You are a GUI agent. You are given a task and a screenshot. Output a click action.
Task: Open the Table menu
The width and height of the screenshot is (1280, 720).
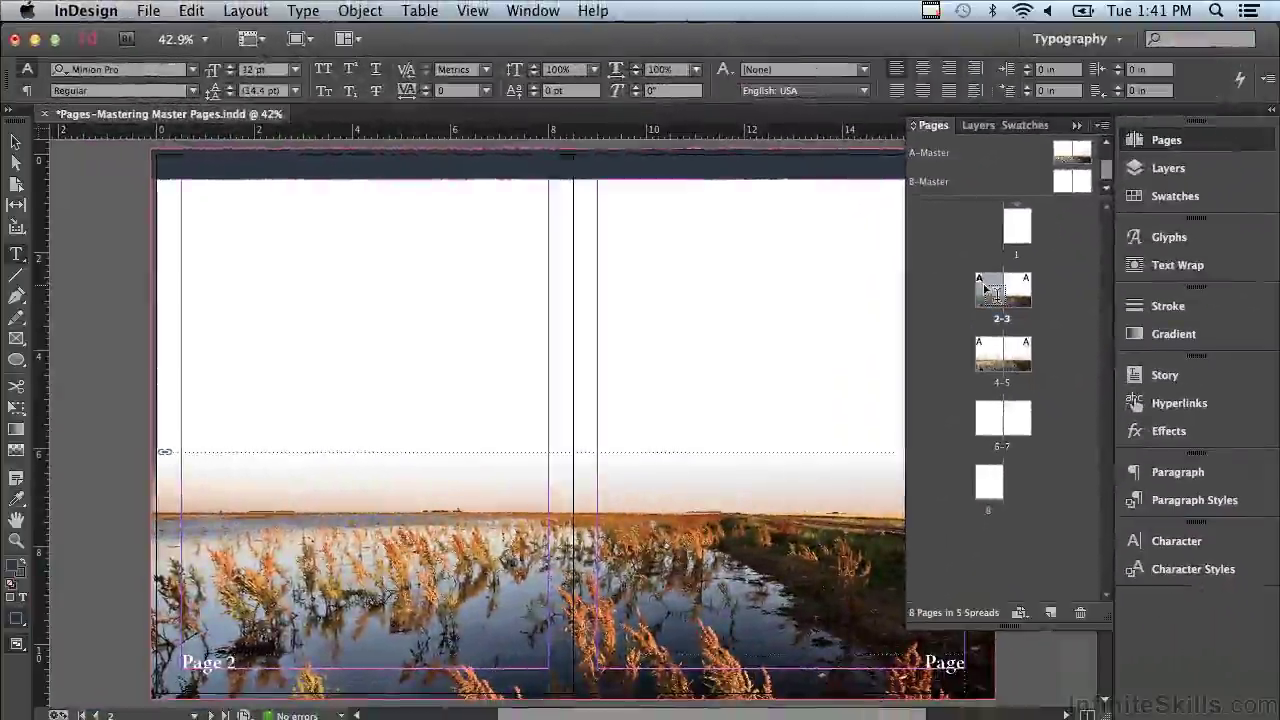pyautogui.click(x=419, y=11)
